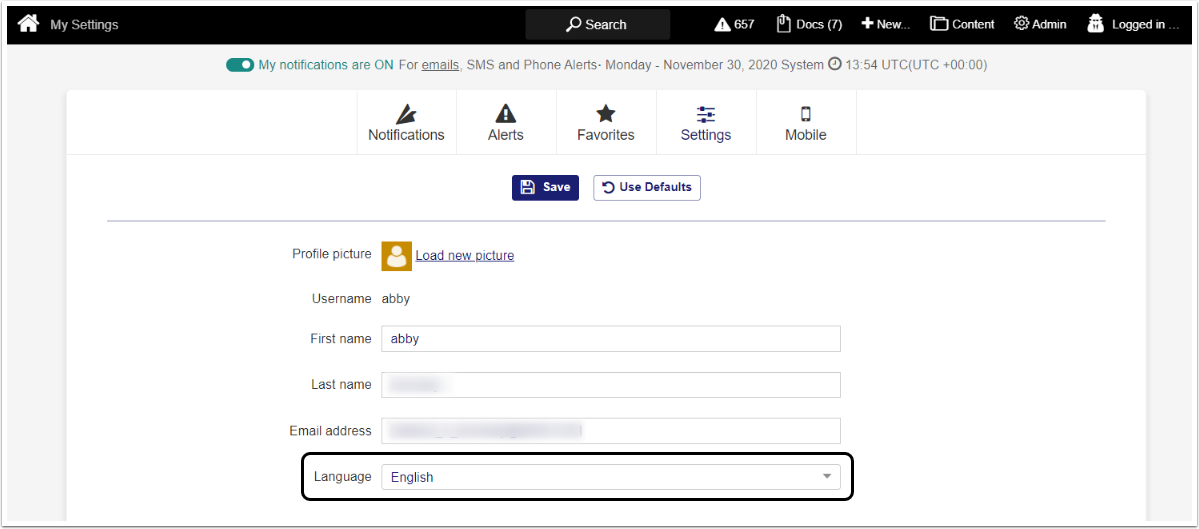Open the Language dropdown showing English
The width and height of the screenshot is (1199, 529).
click(x=611, y=477)
